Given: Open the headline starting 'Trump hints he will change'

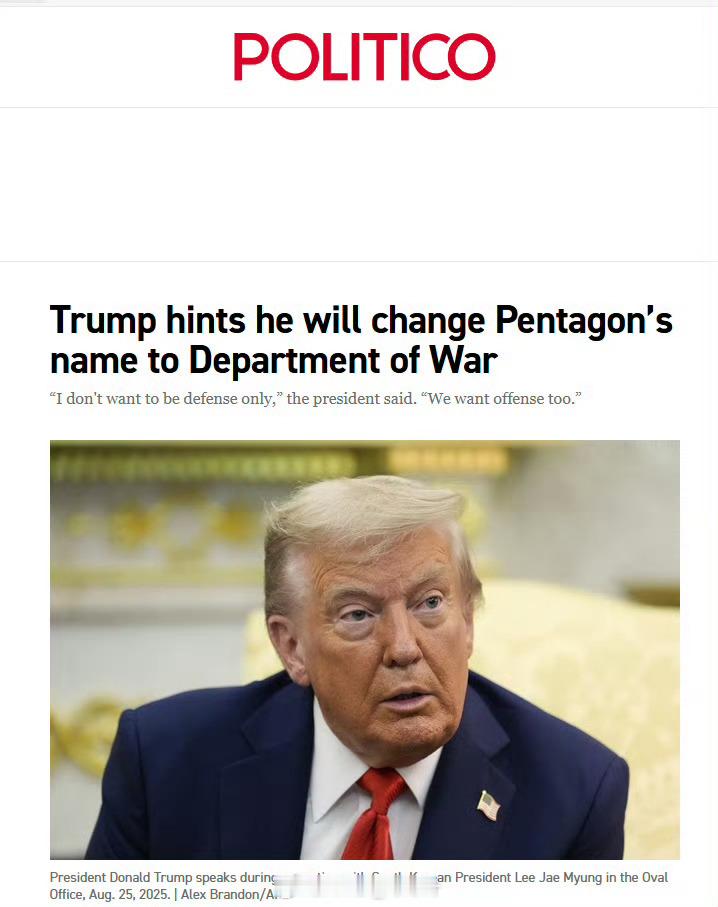Looking at the screenshot, I should [x=361, y=340].
